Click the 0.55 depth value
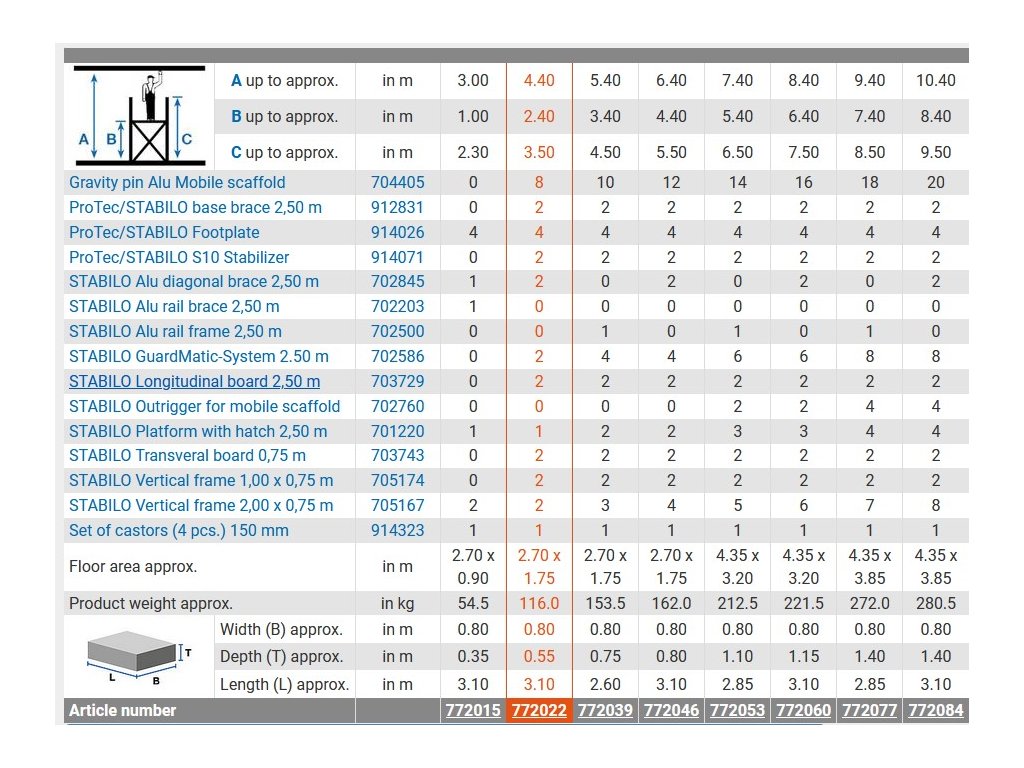This screenshot has height=768, width=1024. [x=539, y=656]
